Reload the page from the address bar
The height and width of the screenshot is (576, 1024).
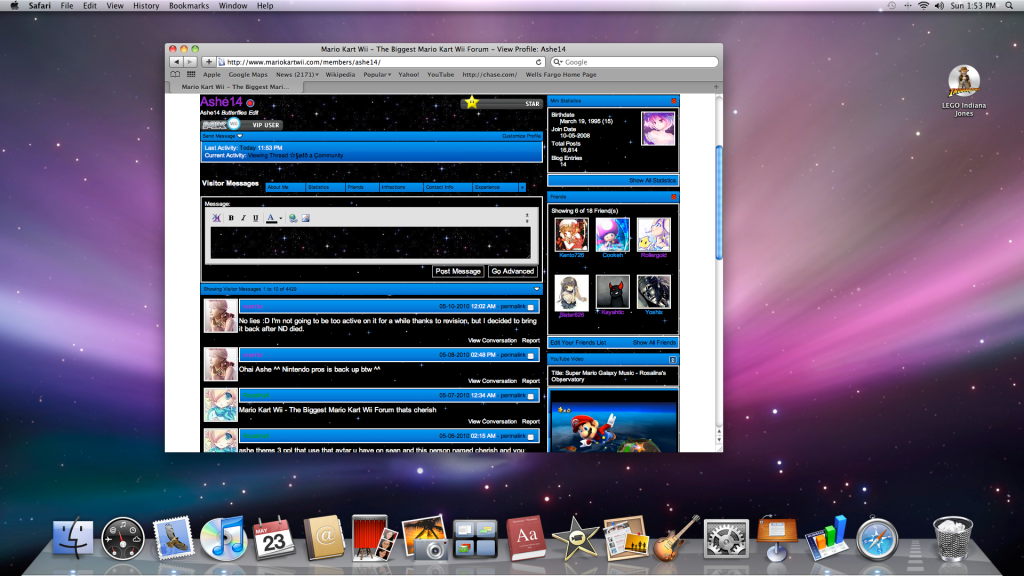click(x=539, y=62)
